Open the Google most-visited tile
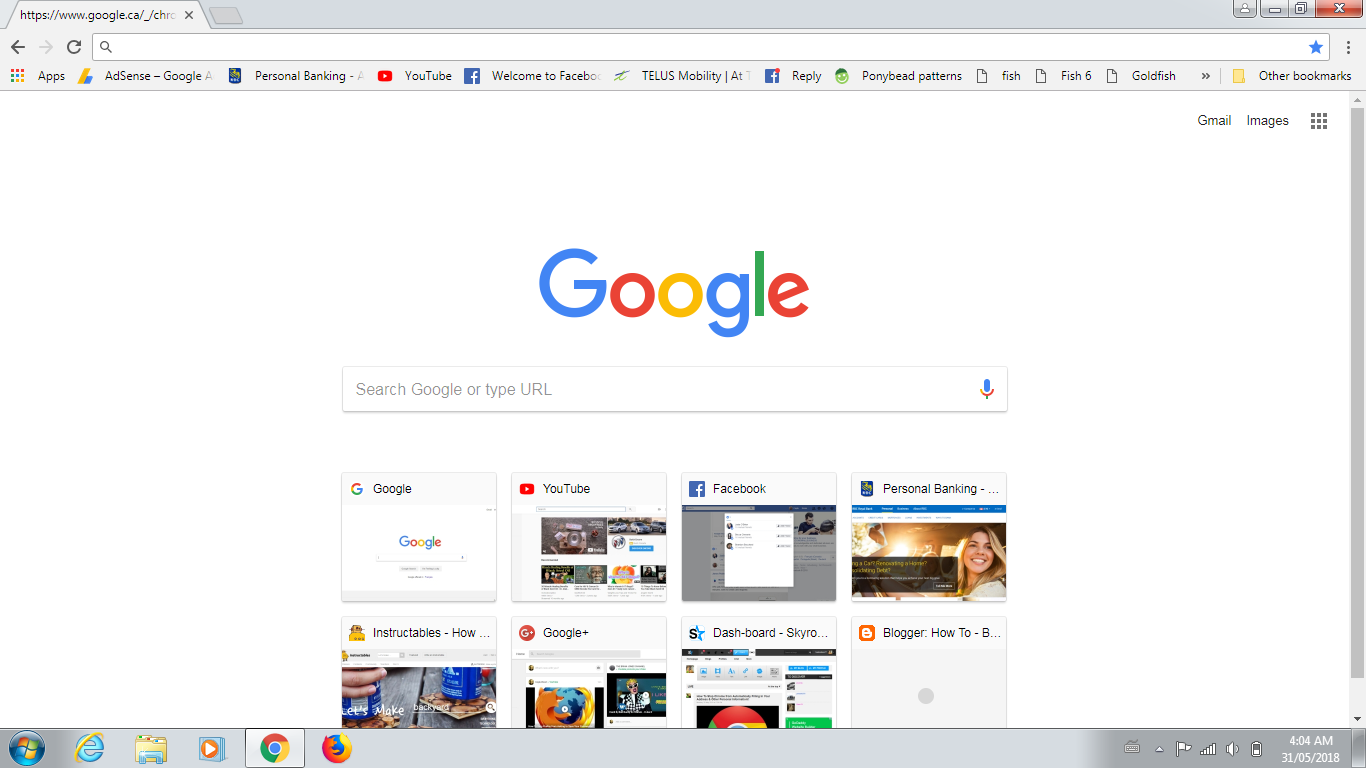1366x768 pixels. click(419, 537)
